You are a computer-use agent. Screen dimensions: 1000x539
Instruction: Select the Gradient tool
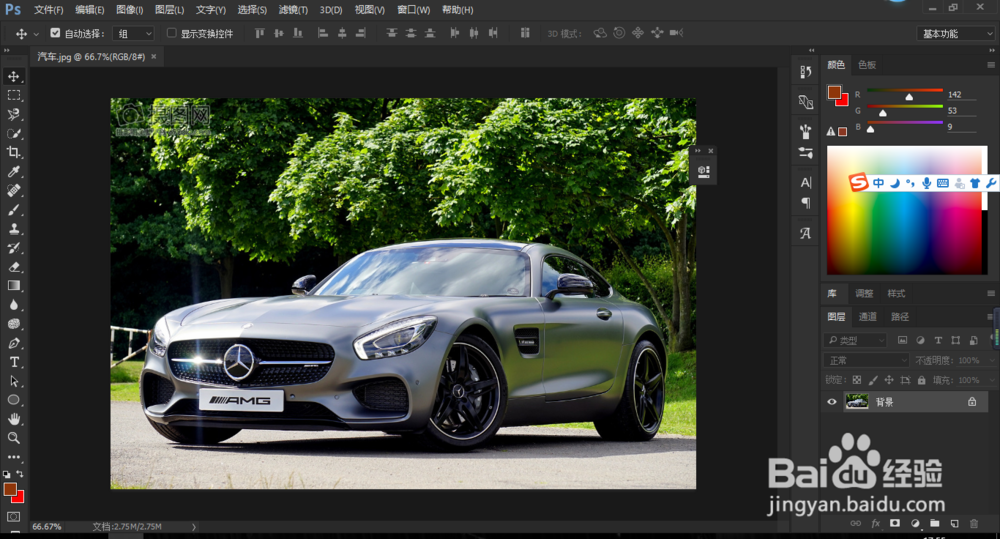pyautogui.click(x=13, y=286)
